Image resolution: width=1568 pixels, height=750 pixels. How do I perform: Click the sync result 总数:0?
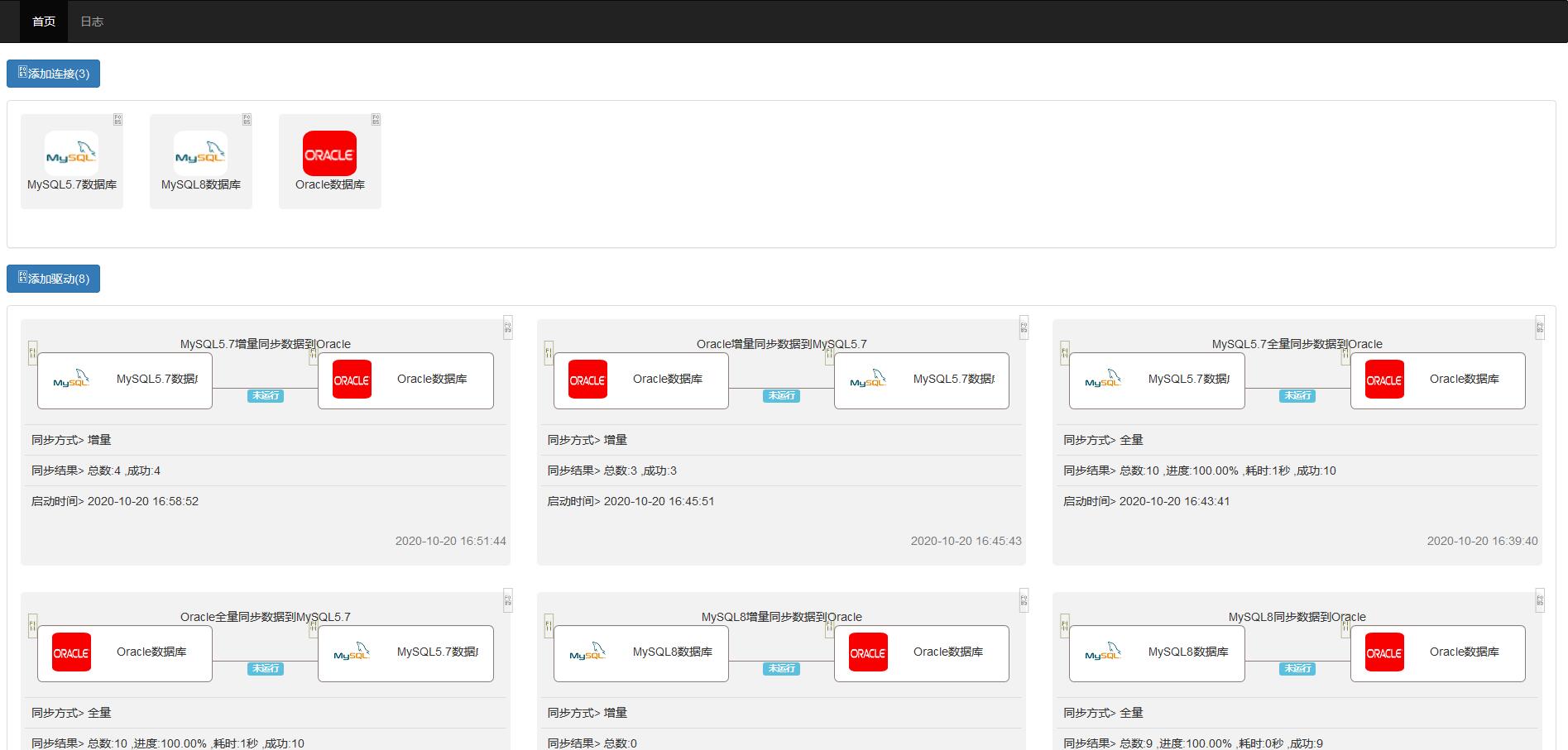(621, 743)
